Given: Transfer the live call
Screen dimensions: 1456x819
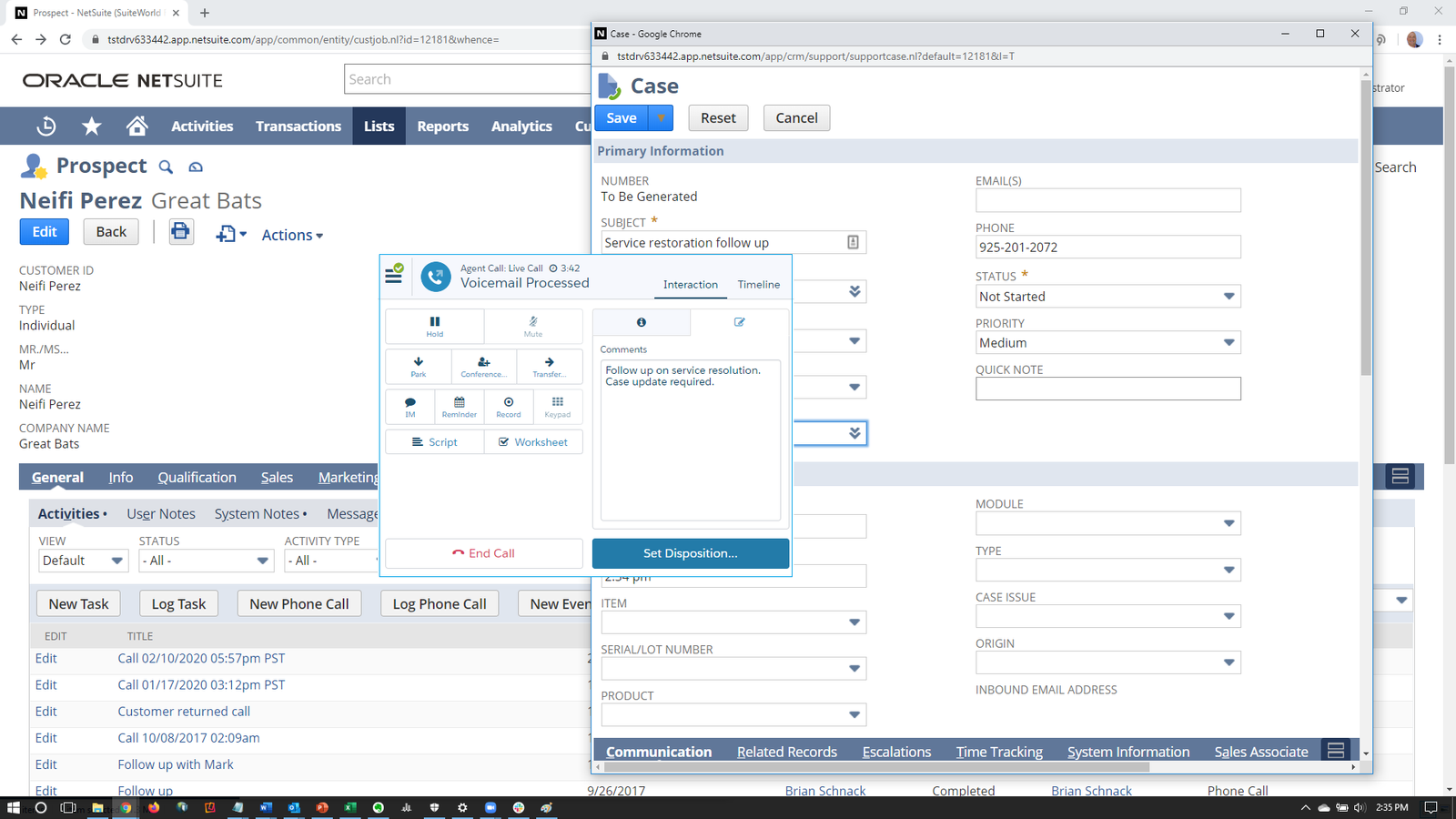Looking at the screenshot, I should 550,366.
